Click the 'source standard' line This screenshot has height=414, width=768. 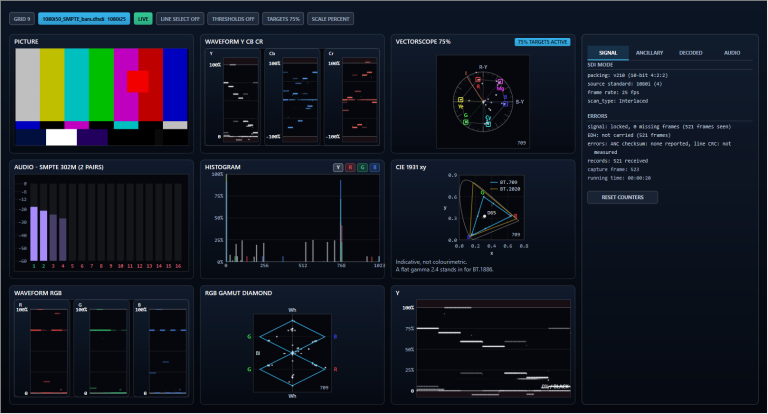(x=624, y=84)
